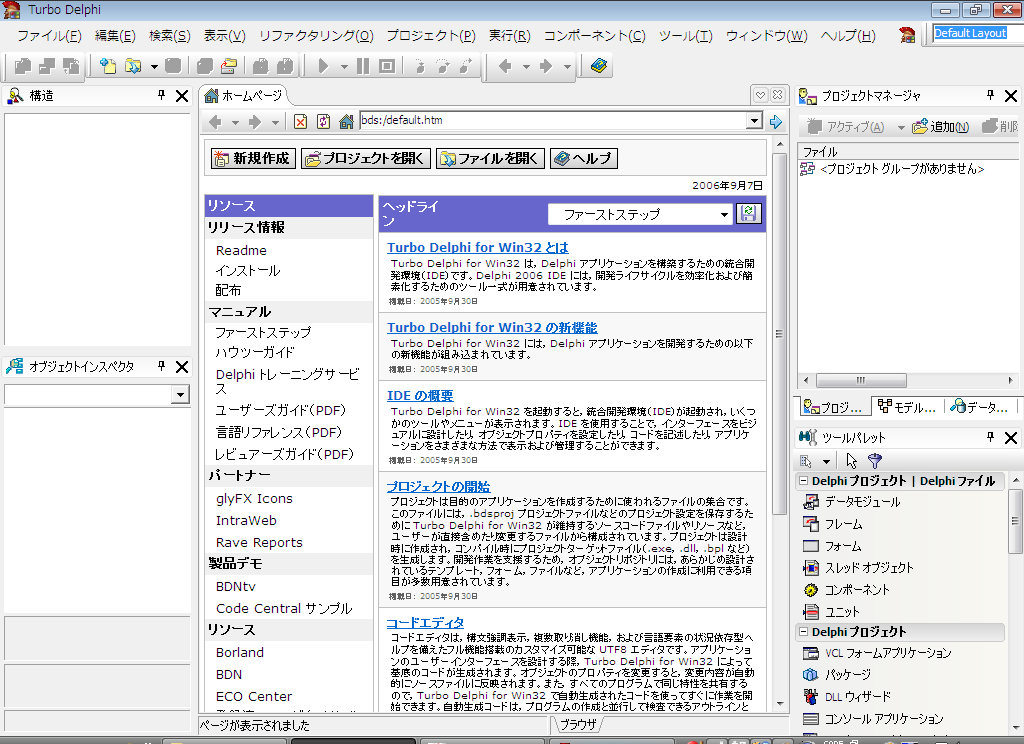Click the Help book toolbar icon

(599, 66)
